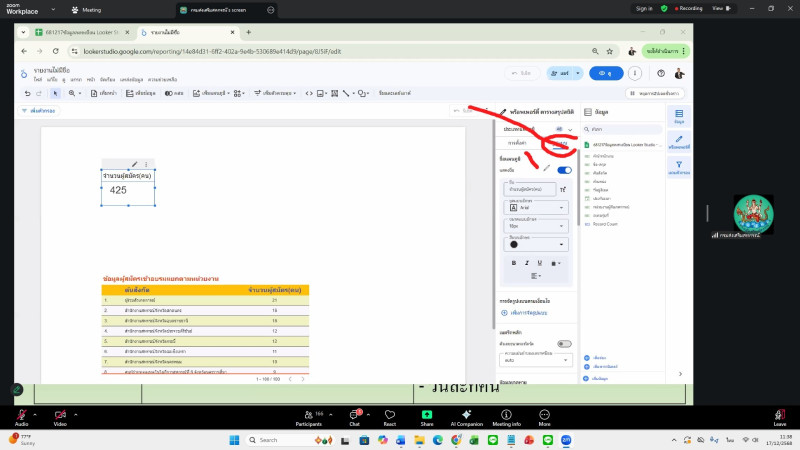800x450 pixels.
Task: Click the underline text formatting icon
Action: tap(540, 262)
